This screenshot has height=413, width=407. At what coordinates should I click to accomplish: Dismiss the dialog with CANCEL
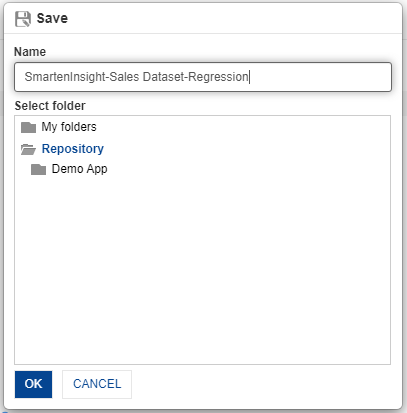[x=97, y=384]
